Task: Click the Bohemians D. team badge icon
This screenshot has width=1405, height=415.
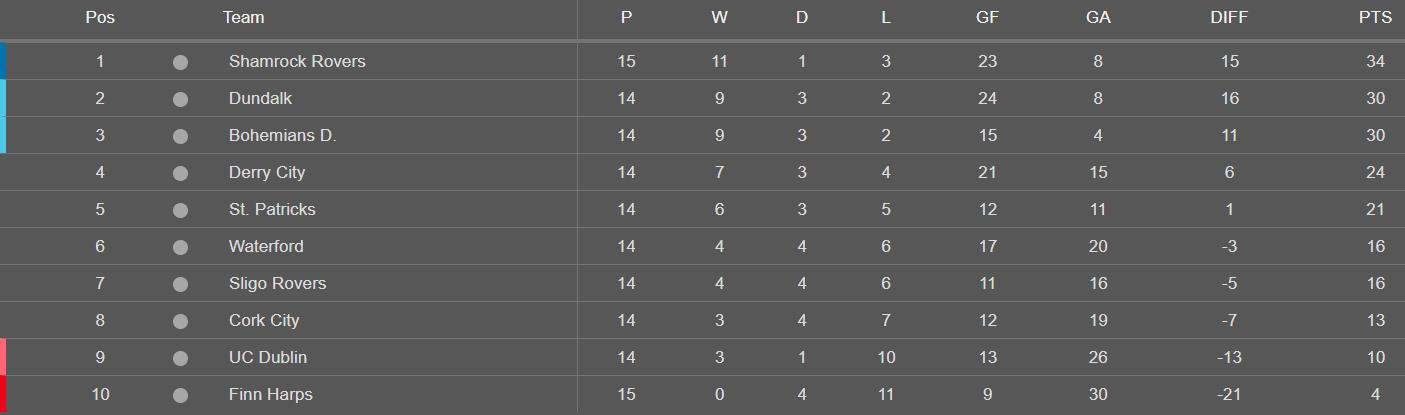Action: 180,136
